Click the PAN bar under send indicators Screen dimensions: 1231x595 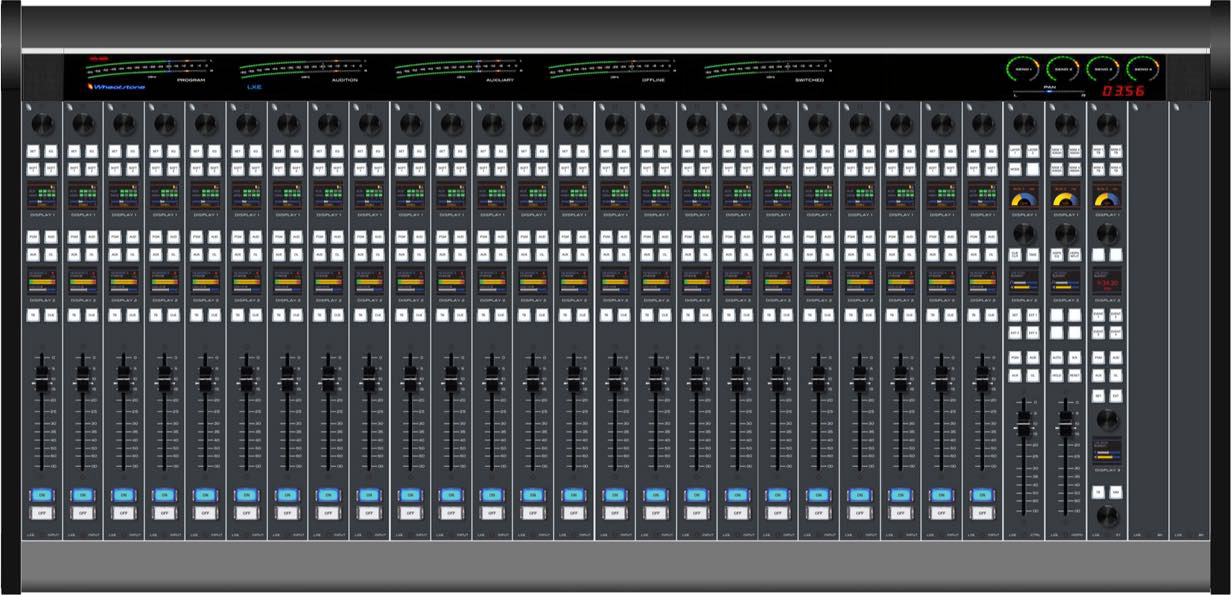click(1050, 92)
